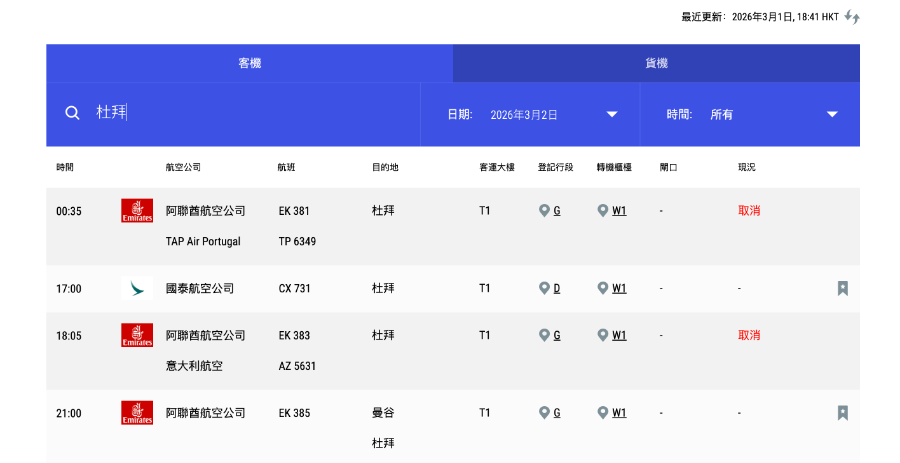This screenshot has width=900, height=463.
Task: Select the 客機 passenger flights tab
Action: pyautogui.click(x=249, y=63)
